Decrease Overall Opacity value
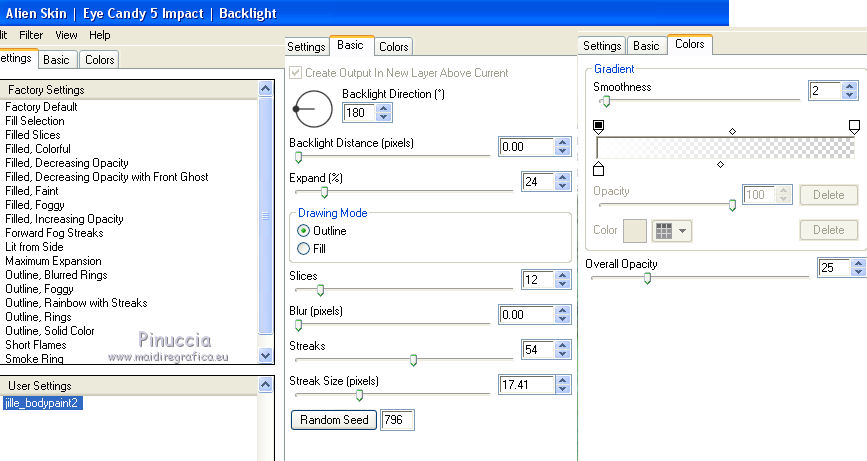This screenshot has height=461, width=867. pyautogui.click(x=859, y=272)
